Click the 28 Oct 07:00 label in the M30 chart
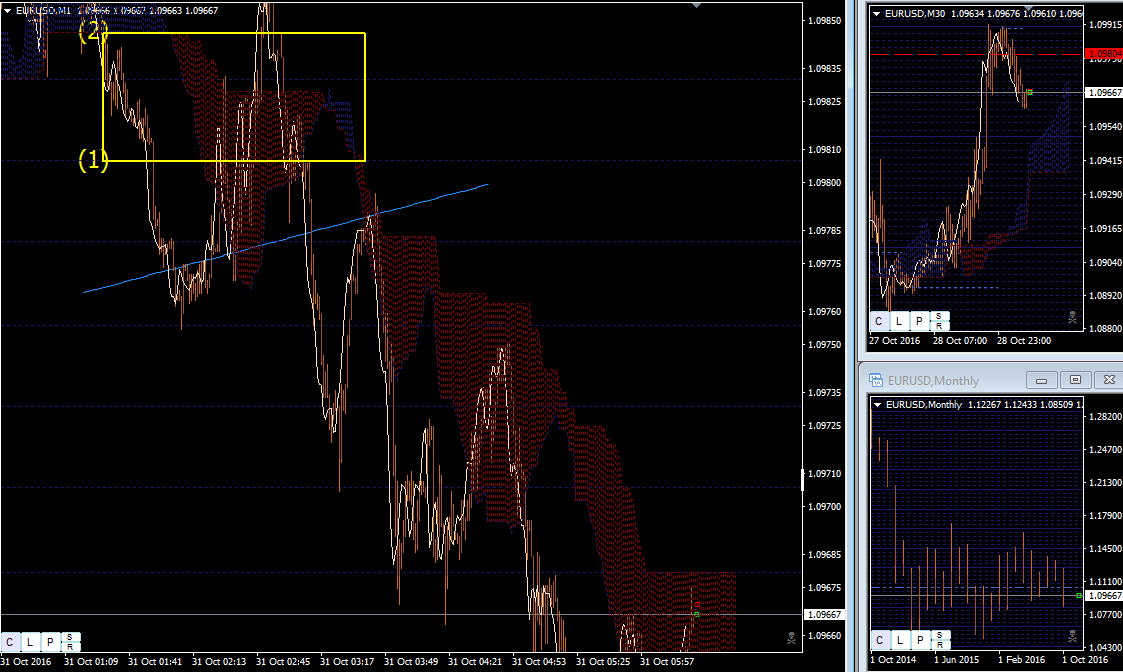Viewport: 1123px width, 672px height. pyautogui.click(x=960, y=340)
